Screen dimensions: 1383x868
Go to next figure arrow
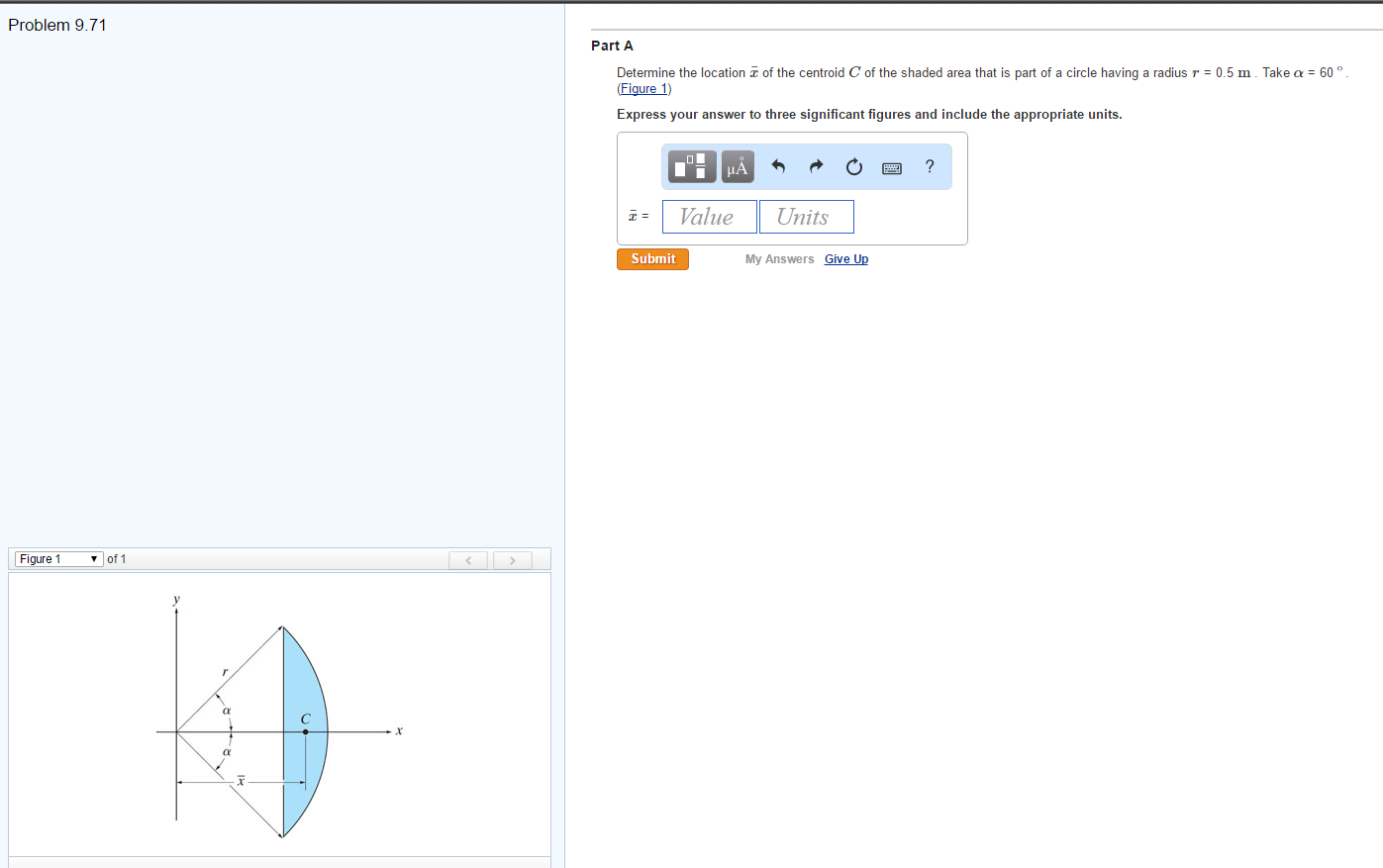coord(513,560)
